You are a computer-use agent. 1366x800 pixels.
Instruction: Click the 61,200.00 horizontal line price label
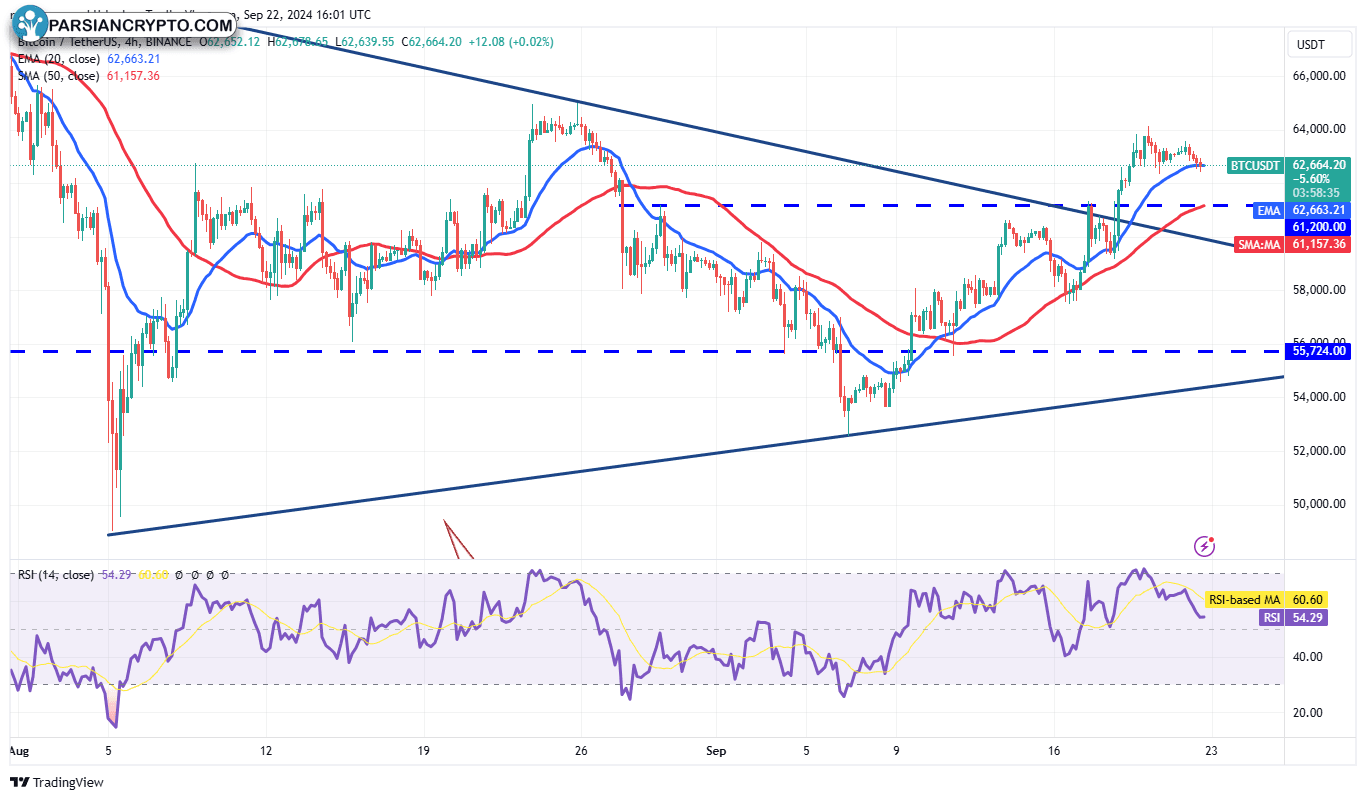[1318, 227]
